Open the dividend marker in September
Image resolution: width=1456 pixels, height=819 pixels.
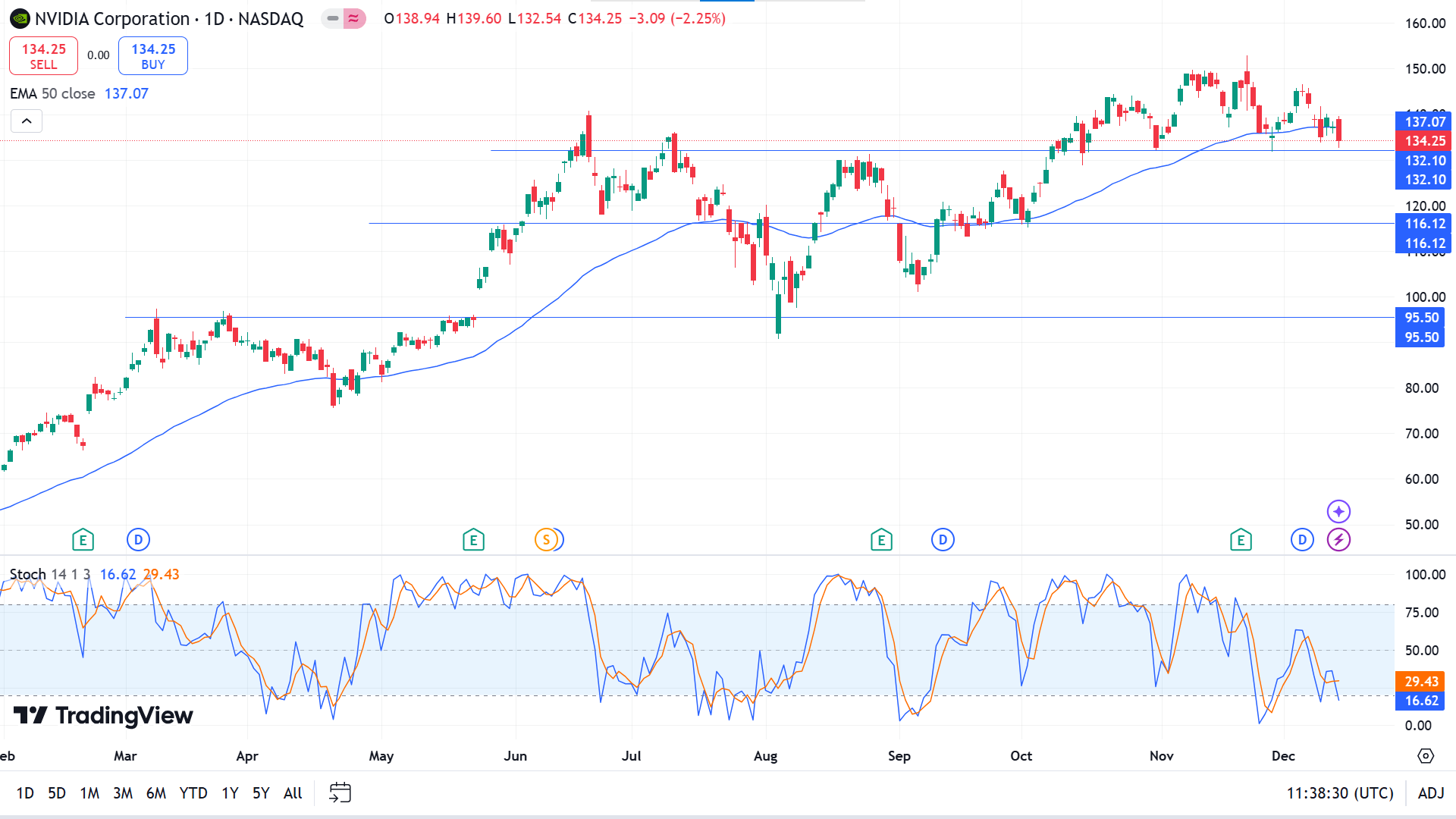[x=943, y=540]
